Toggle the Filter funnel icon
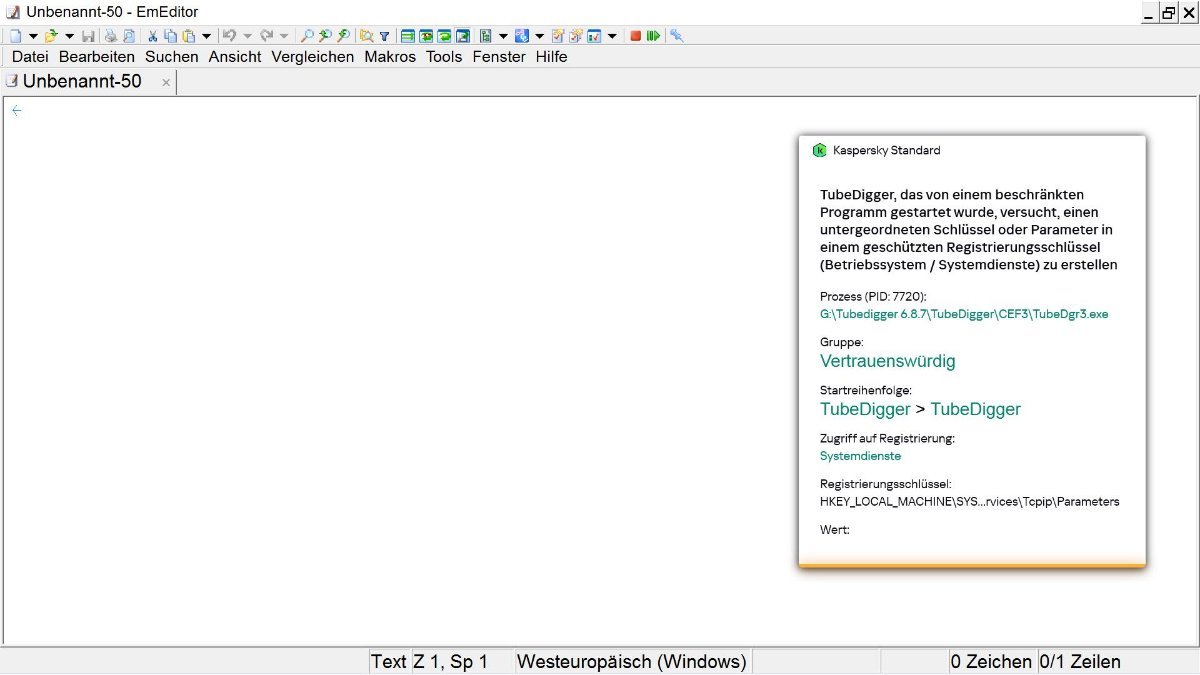1200x675 pixels. pos(385,36)
